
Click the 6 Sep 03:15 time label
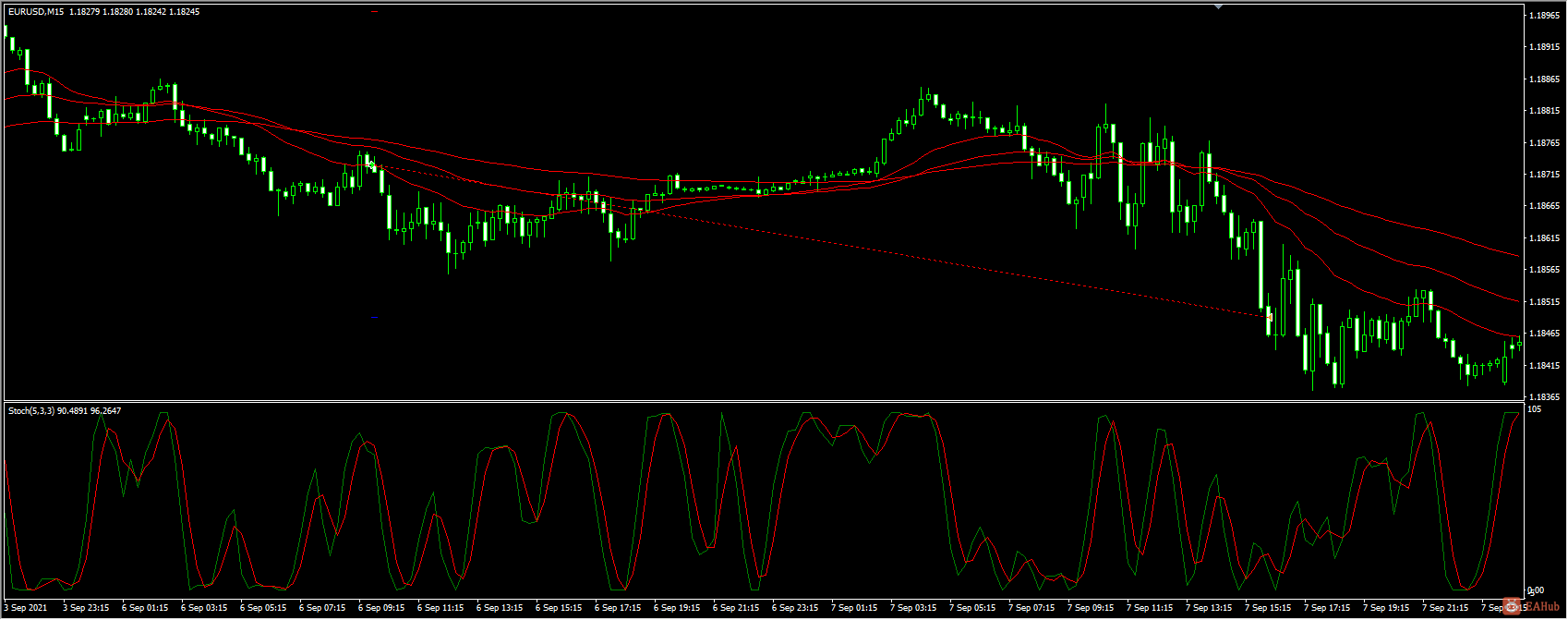point(204,608)
